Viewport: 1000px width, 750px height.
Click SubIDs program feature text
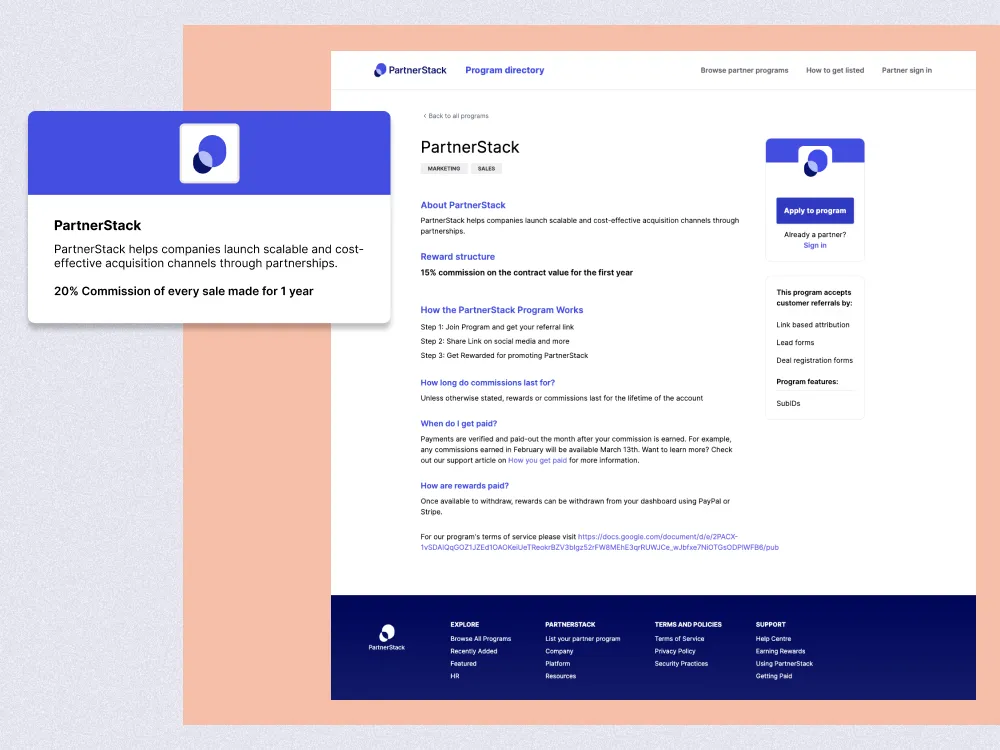pyautogui.click(x=788, y=403)
